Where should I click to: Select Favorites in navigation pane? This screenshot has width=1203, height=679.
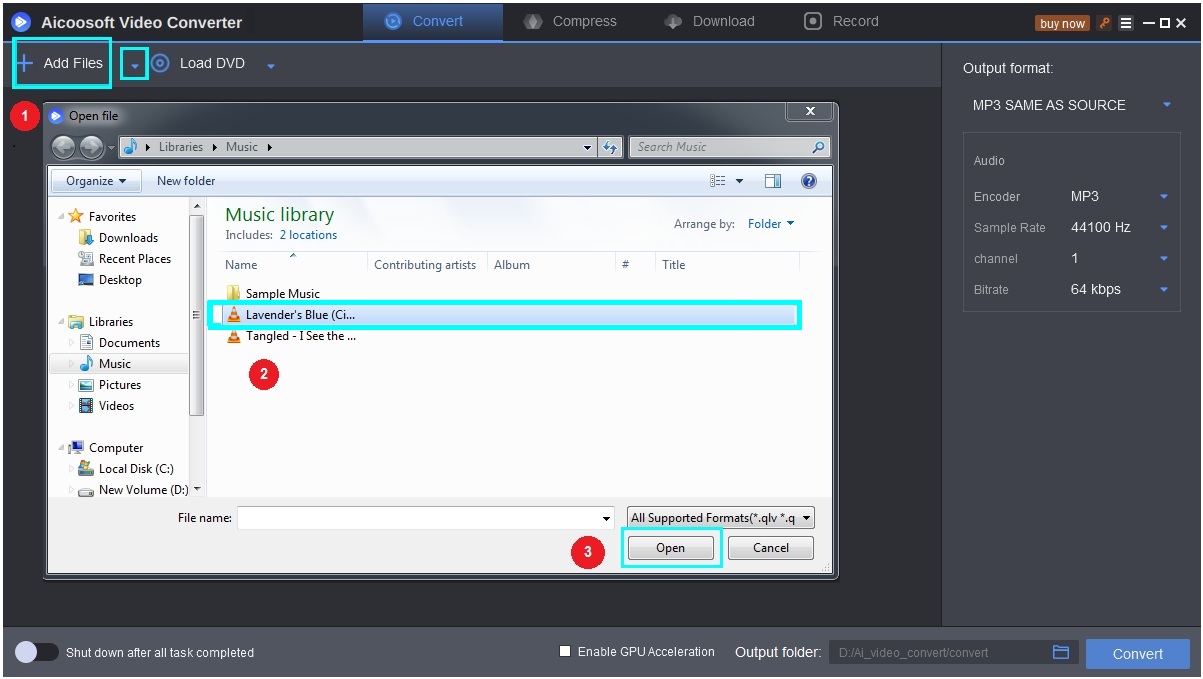pos(112,217)
